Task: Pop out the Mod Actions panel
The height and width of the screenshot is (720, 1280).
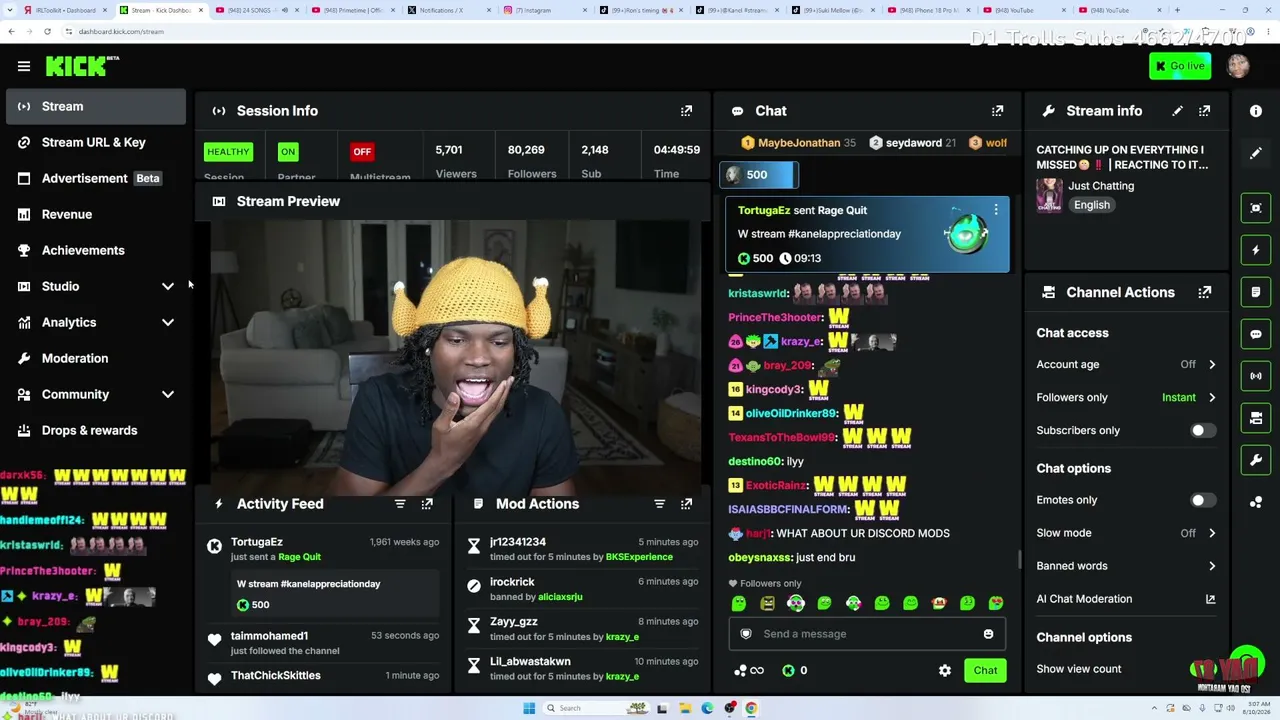Action: coord(686,504)
